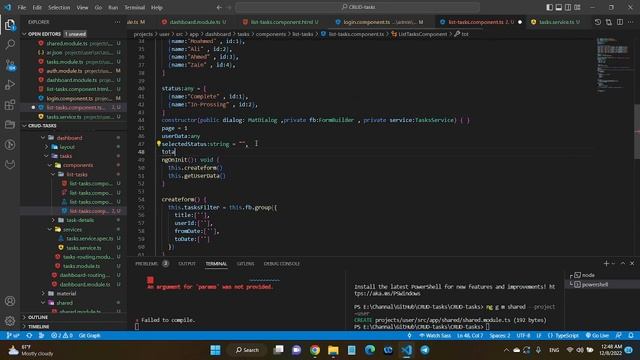Image resolution: width=640 pixels, height=360 pixels.
Task: Go back with the navigation arrow
Action: coord(219,7)
